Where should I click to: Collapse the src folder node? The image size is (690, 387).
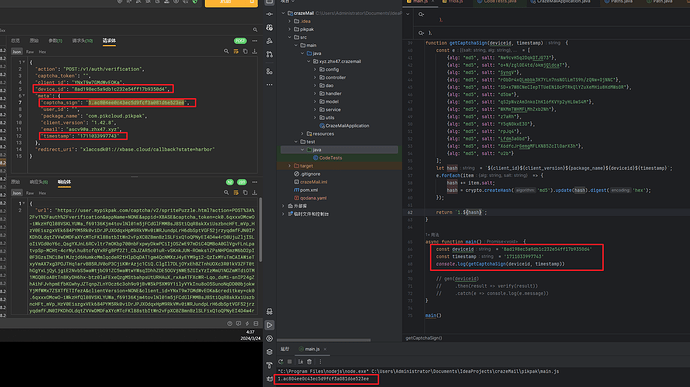click(290, 37)
